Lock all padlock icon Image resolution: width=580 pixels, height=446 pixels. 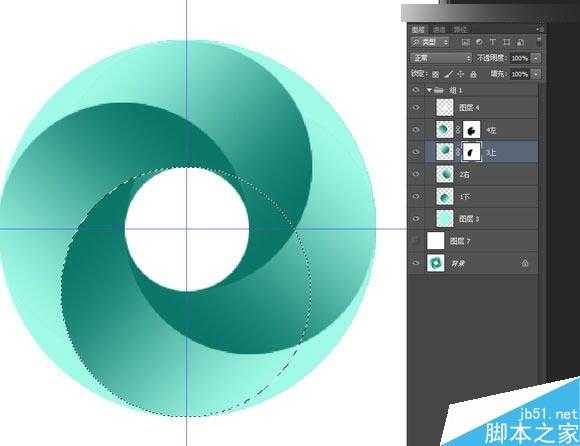pos(473,74)
